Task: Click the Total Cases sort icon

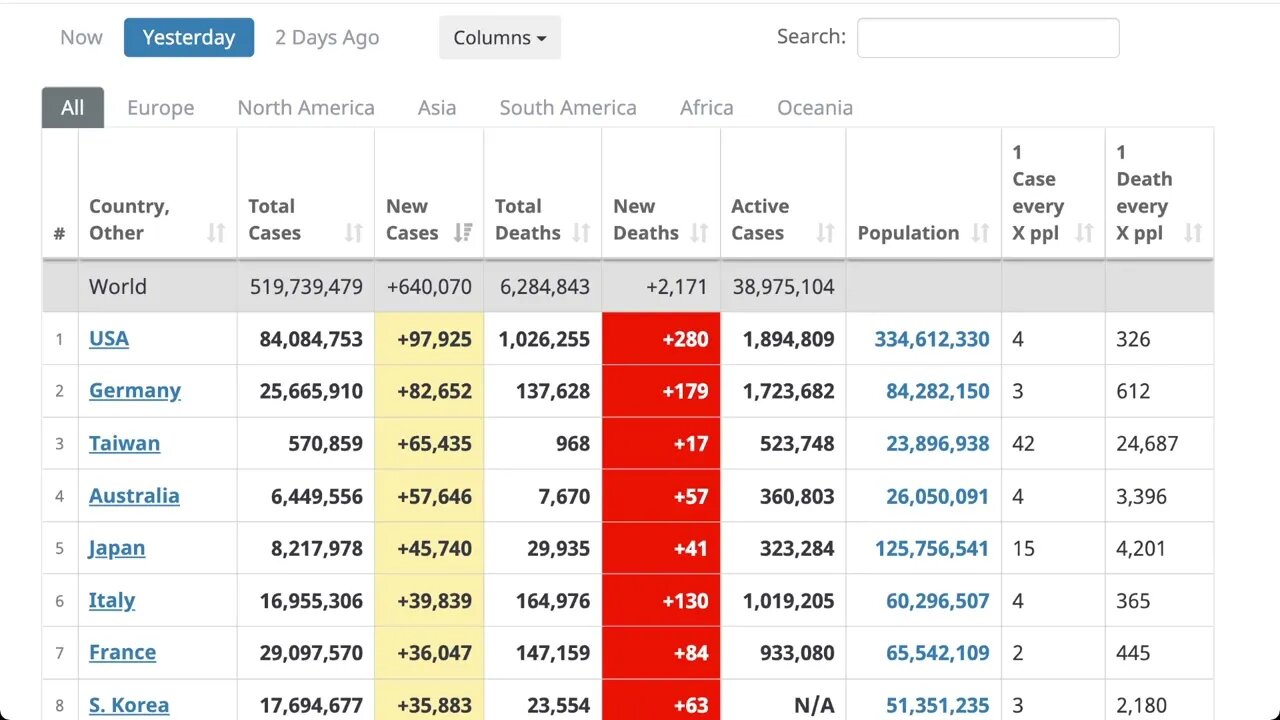Action: click(353, 233)
